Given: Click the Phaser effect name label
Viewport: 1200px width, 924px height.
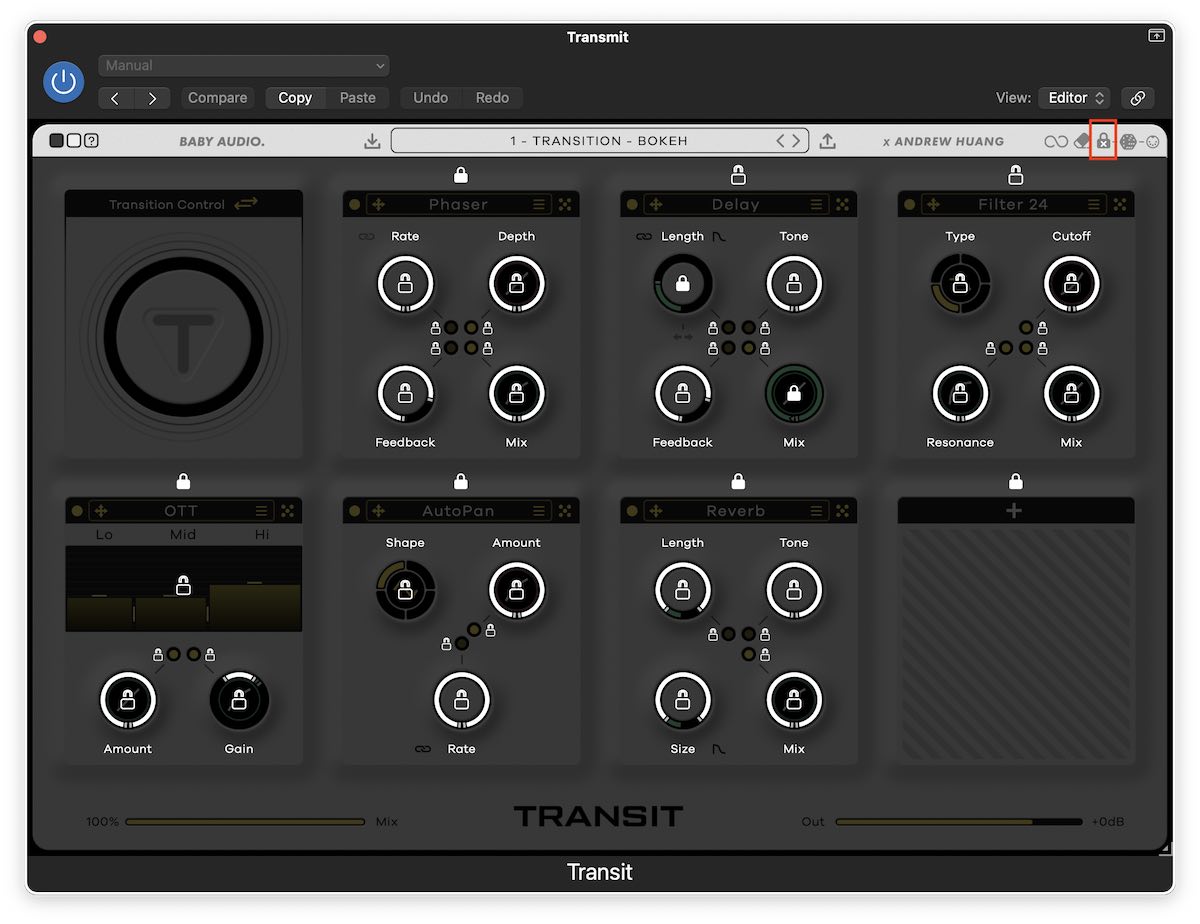Looking at the screenshot, I should (x=458, y=204).
